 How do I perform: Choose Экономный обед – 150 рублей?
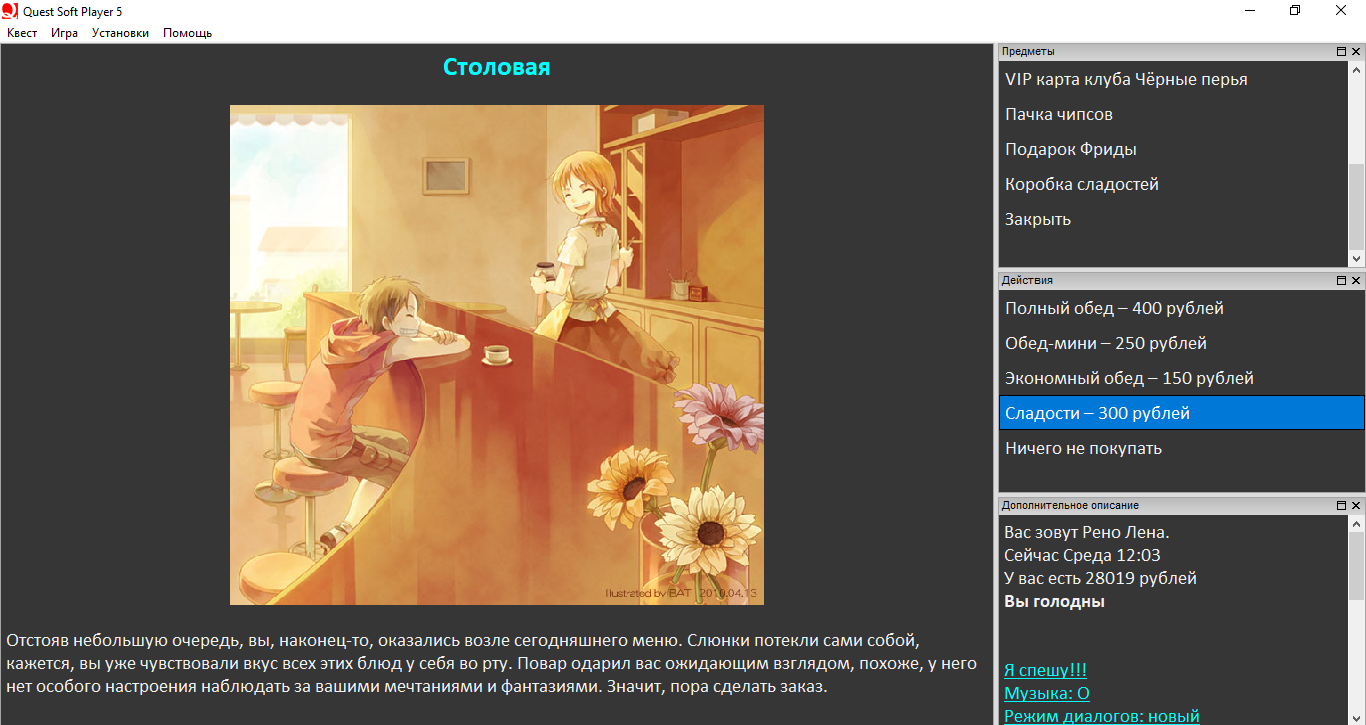pyautogui.click(x=1182, y=378)
